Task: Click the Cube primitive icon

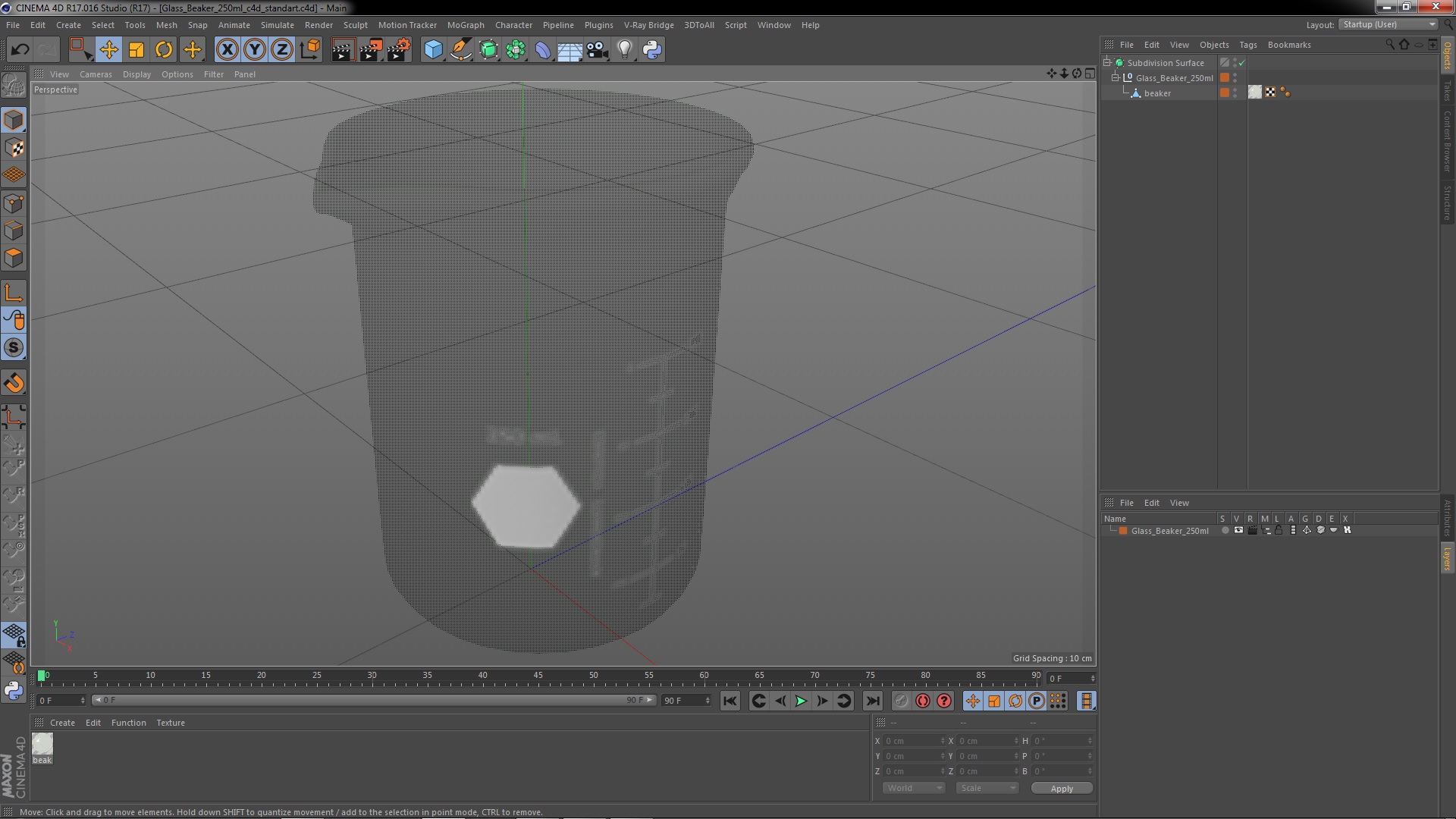Action: [433, 50]
